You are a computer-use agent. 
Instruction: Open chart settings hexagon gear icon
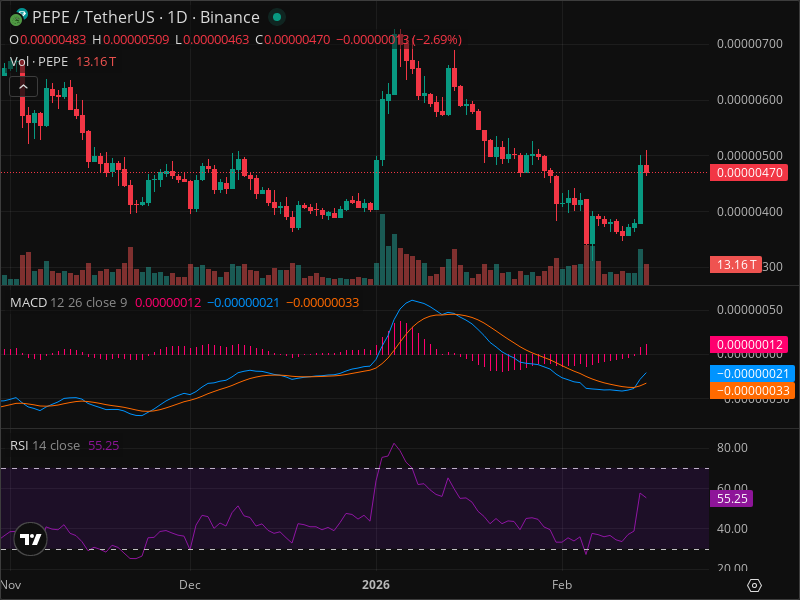pyautogui.click(x=754, y=585)
